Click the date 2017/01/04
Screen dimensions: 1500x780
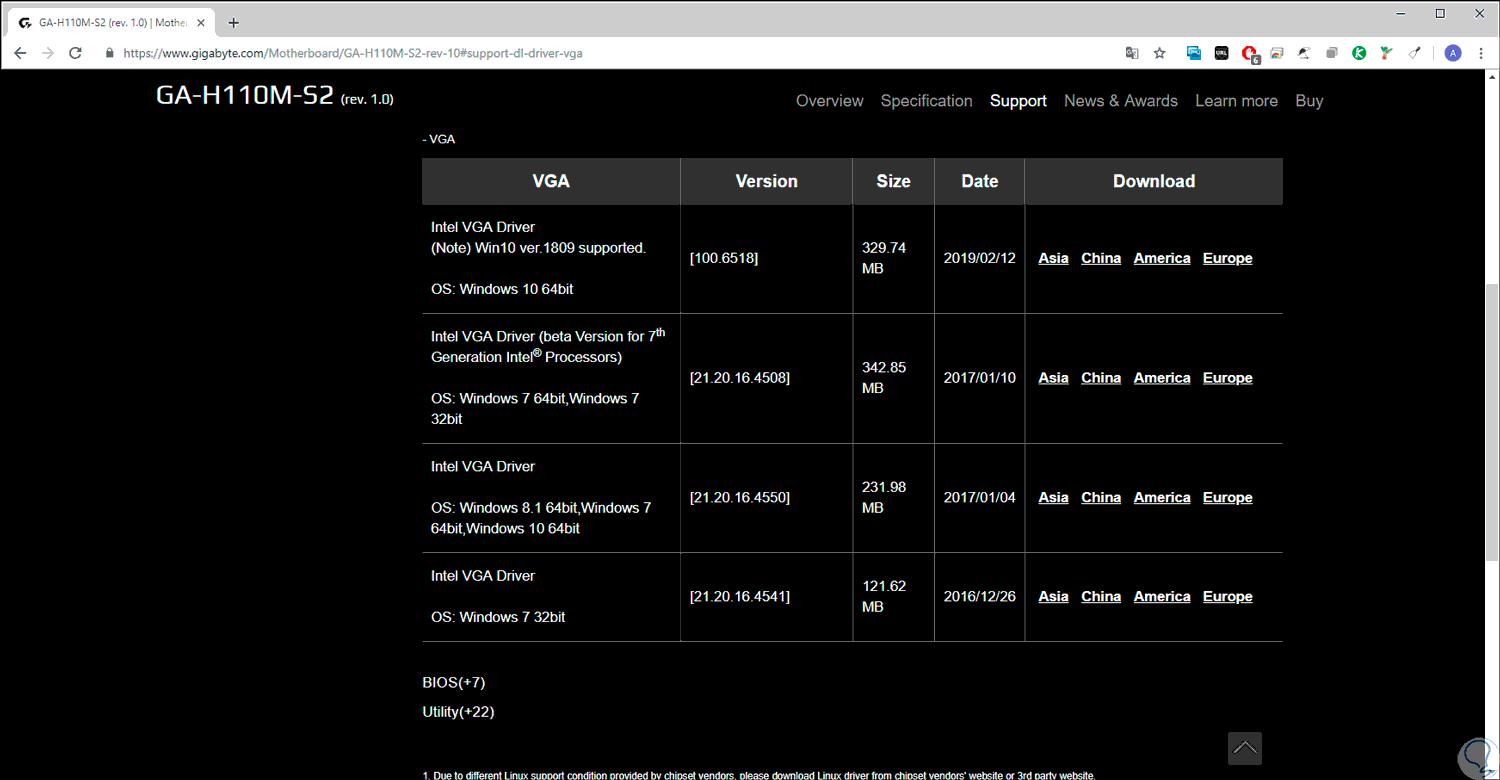click(x=980, y=497)
